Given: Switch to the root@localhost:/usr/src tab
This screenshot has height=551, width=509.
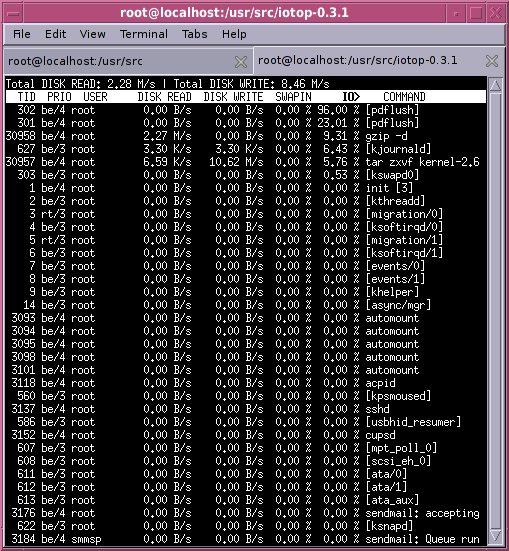Looking at the screenshot, I should (128, 61).
